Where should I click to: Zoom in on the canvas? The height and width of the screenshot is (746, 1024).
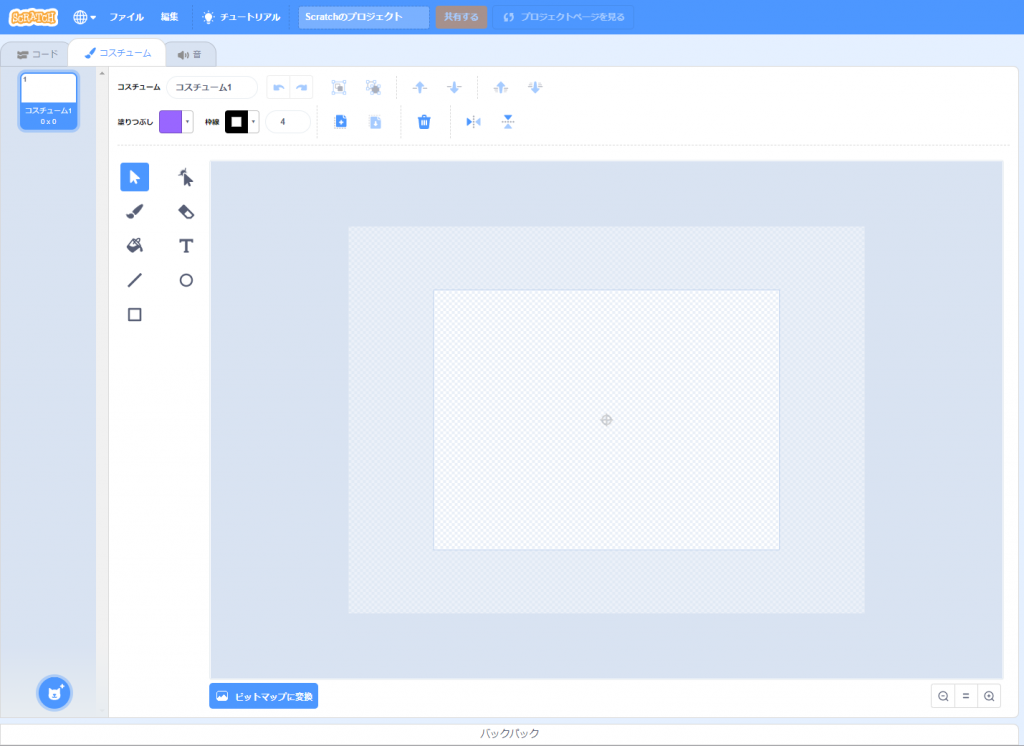[x=989, y=696]
